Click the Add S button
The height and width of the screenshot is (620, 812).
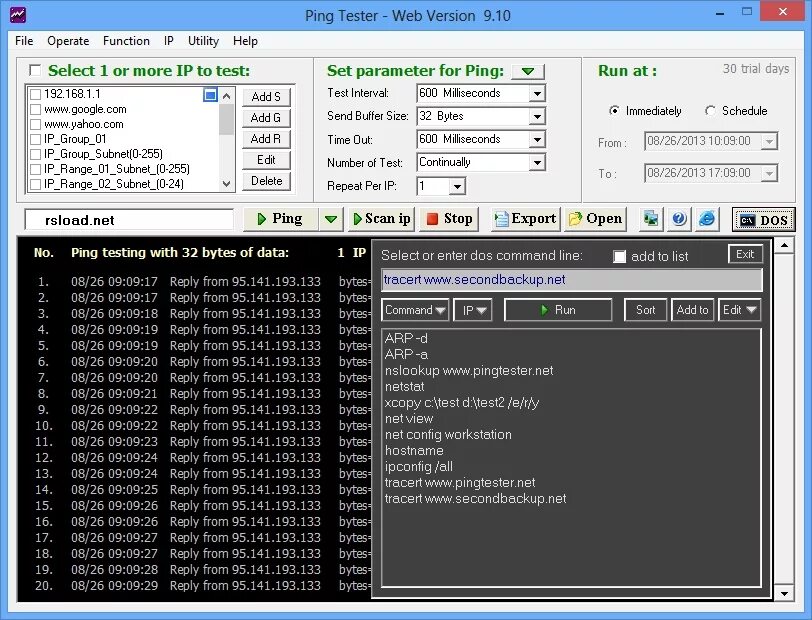pos(266,97)
